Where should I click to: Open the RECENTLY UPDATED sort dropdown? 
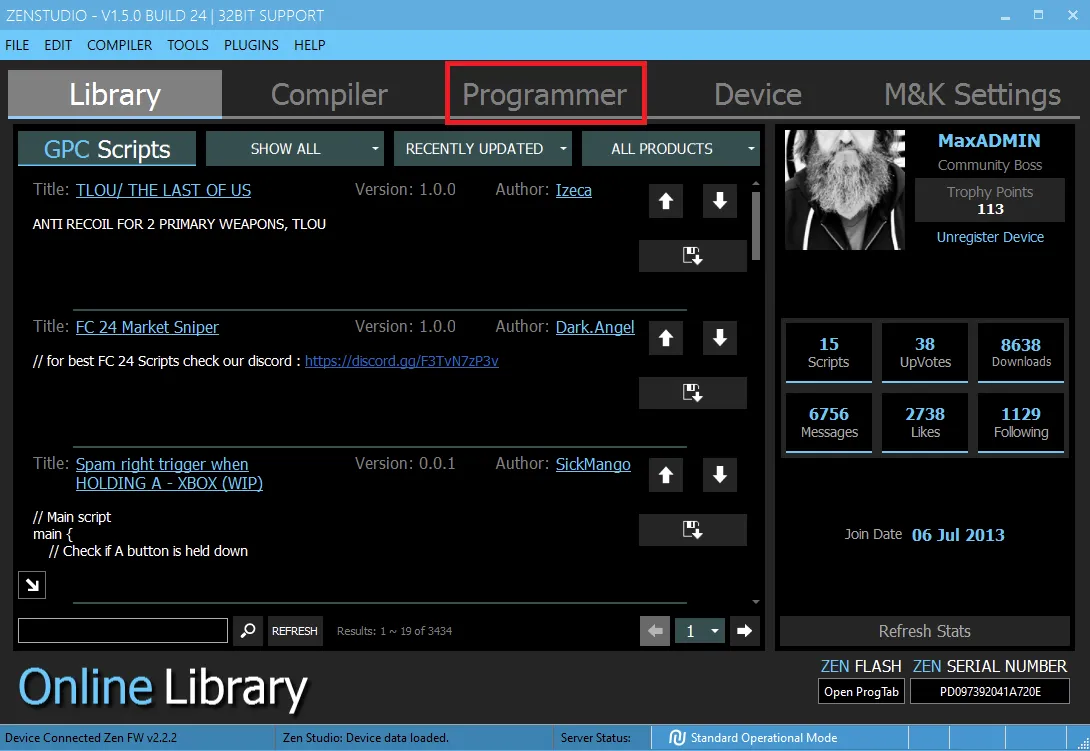coord(482,149)
